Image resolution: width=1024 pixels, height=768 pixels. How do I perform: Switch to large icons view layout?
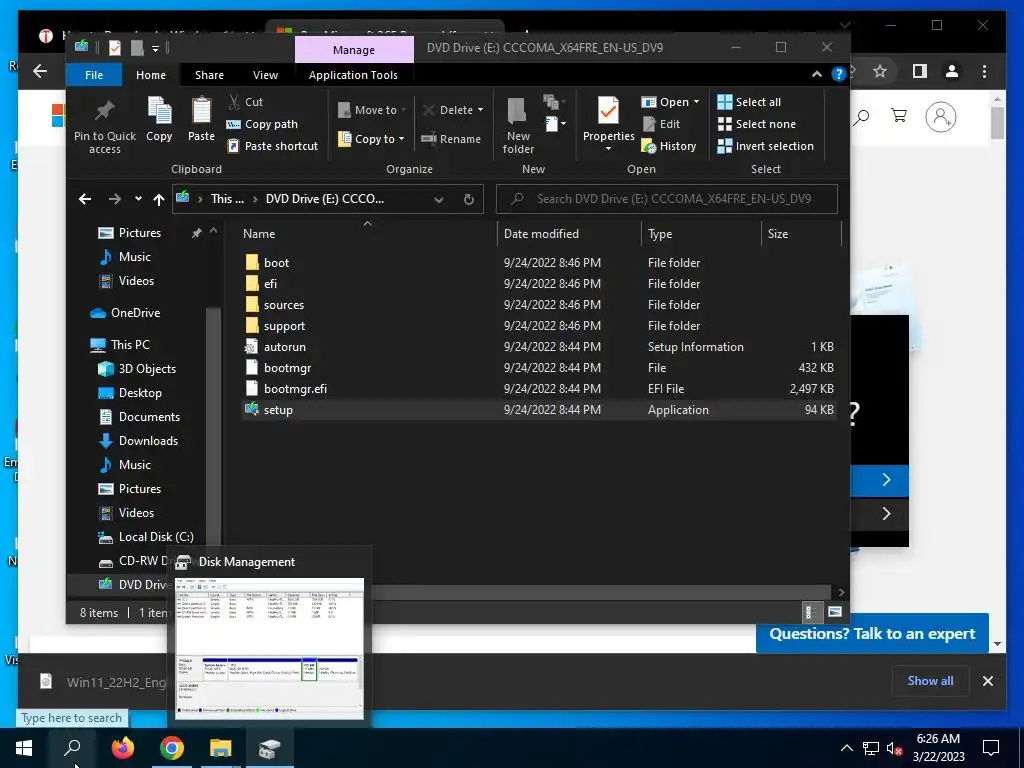(x=834, y=612)
